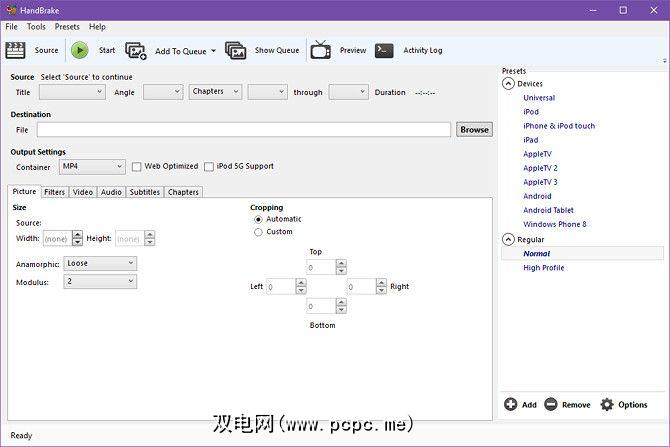Image resolution: width=670 pixels, height=447 pixels.
Task: Select the Universal preset
Action: coord(539,97)
